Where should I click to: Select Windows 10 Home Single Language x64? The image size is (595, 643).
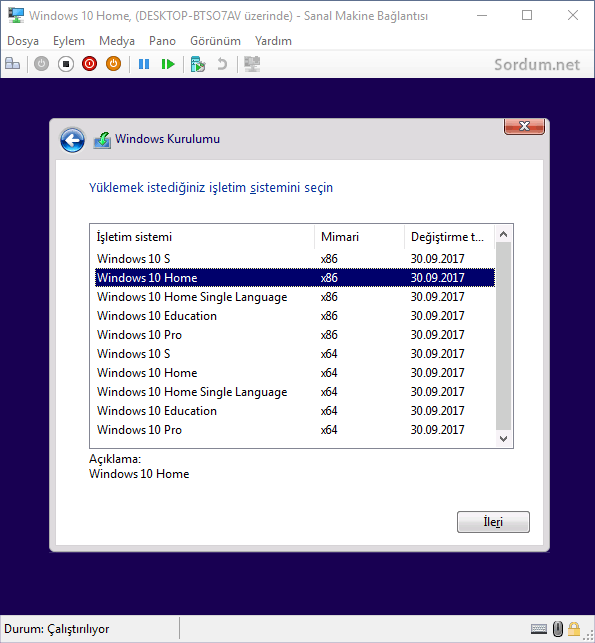pos(294,392)
